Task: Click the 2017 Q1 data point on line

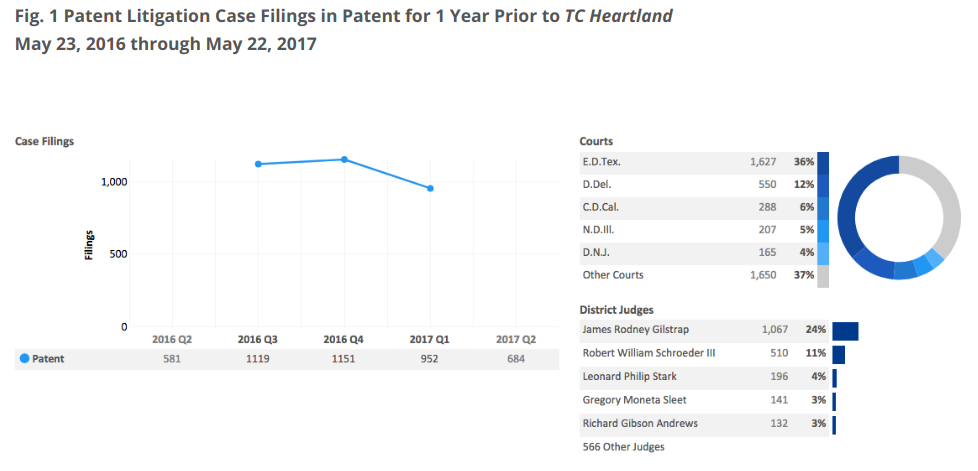Action: [x=430, y=188]
